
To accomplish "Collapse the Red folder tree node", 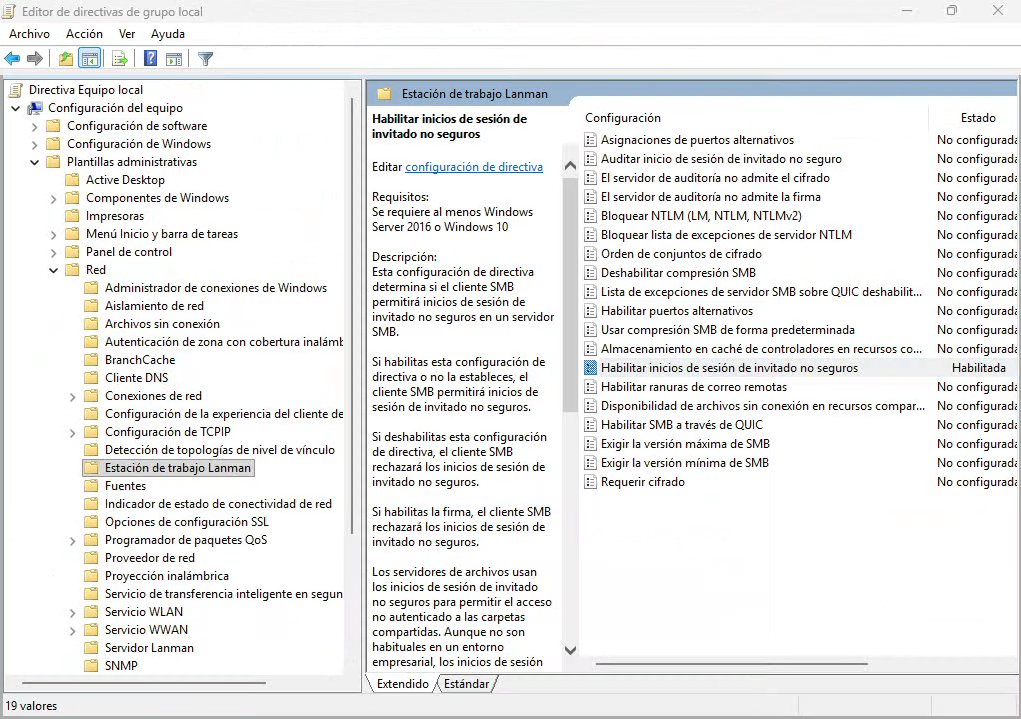I will [x=54, y=270].
